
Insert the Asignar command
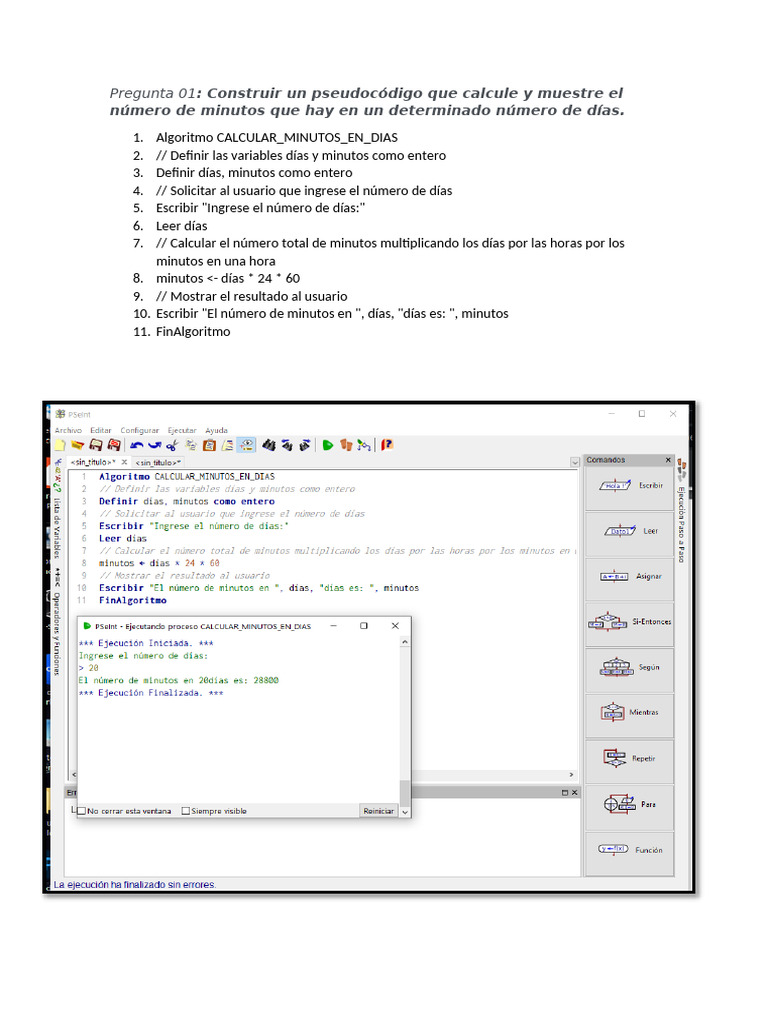pos(630,577)
